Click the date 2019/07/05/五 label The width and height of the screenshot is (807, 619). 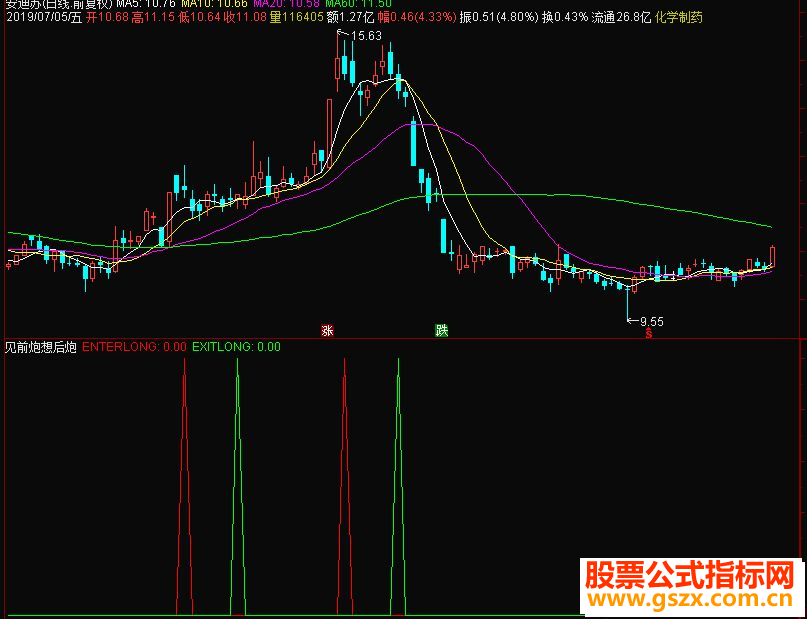[x=43, y=18]
